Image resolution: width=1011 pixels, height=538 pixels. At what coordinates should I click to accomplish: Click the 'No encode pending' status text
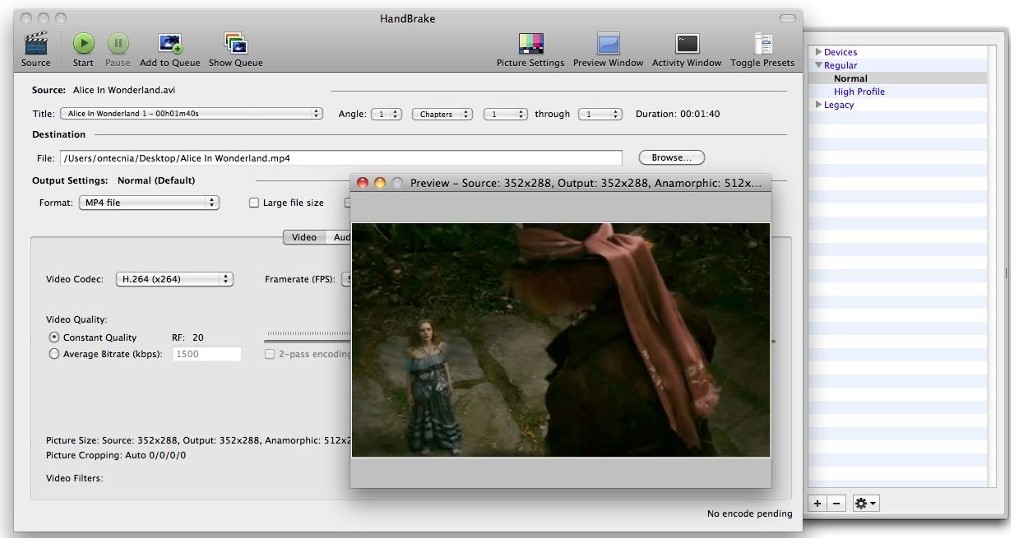pos(749,513)
